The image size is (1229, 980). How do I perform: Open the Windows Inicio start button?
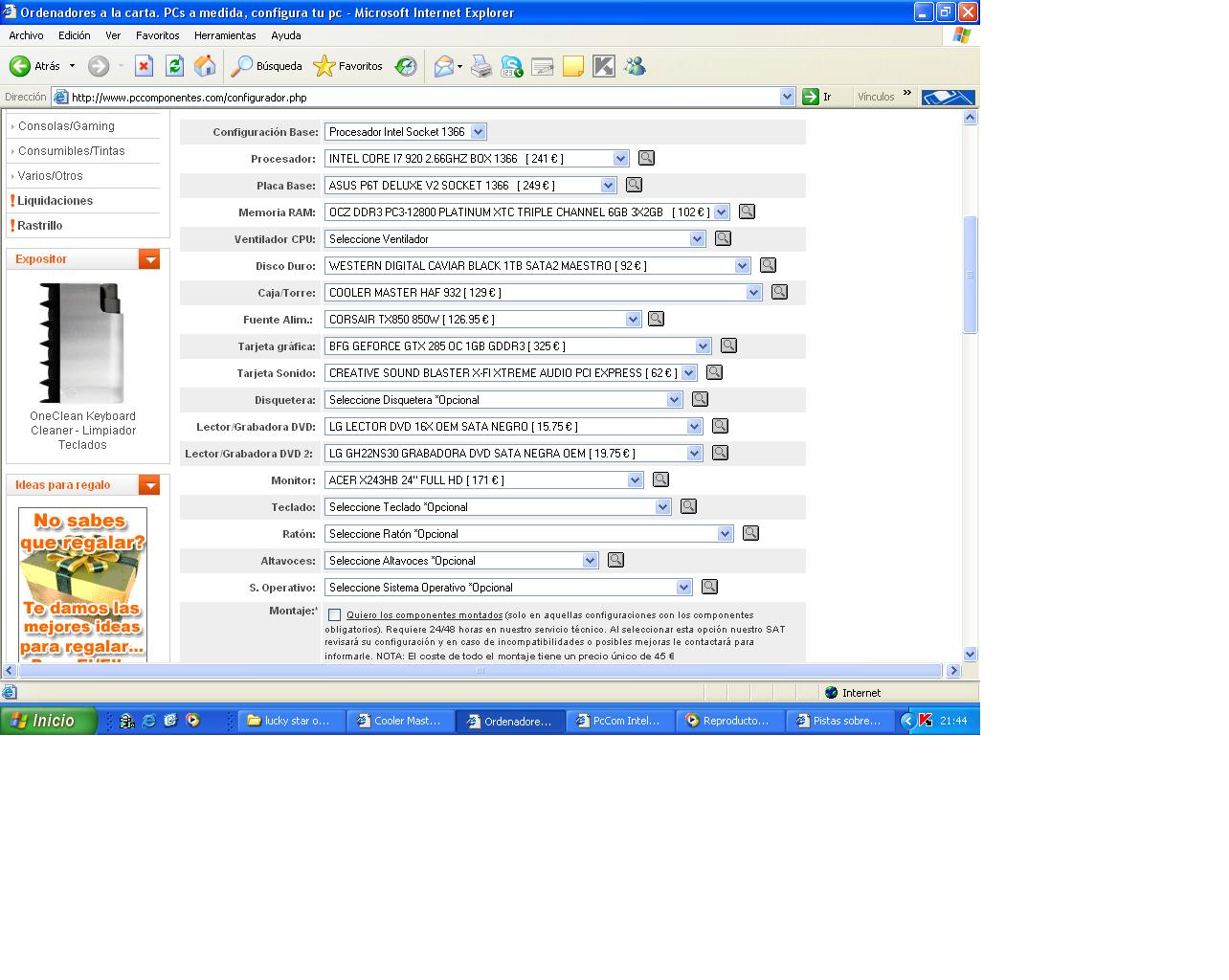click(49, 721)
